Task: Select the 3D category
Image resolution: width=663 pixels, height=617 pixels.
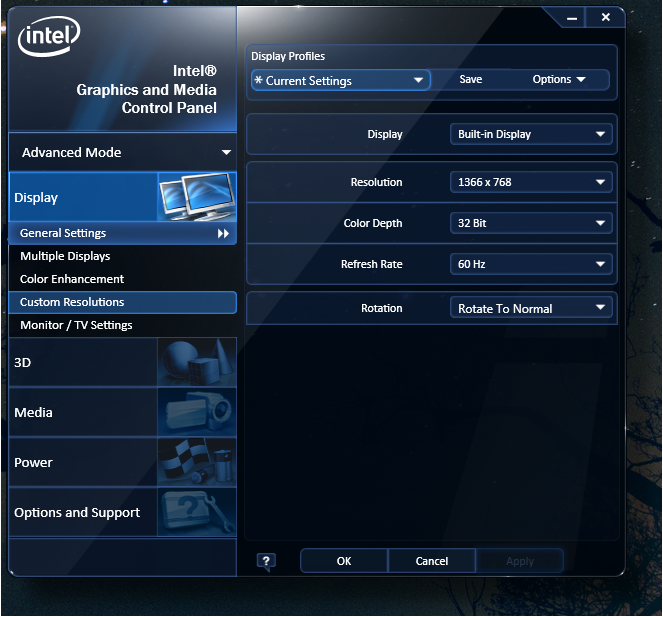Action: pyautogui.click(x=123, y=362)
